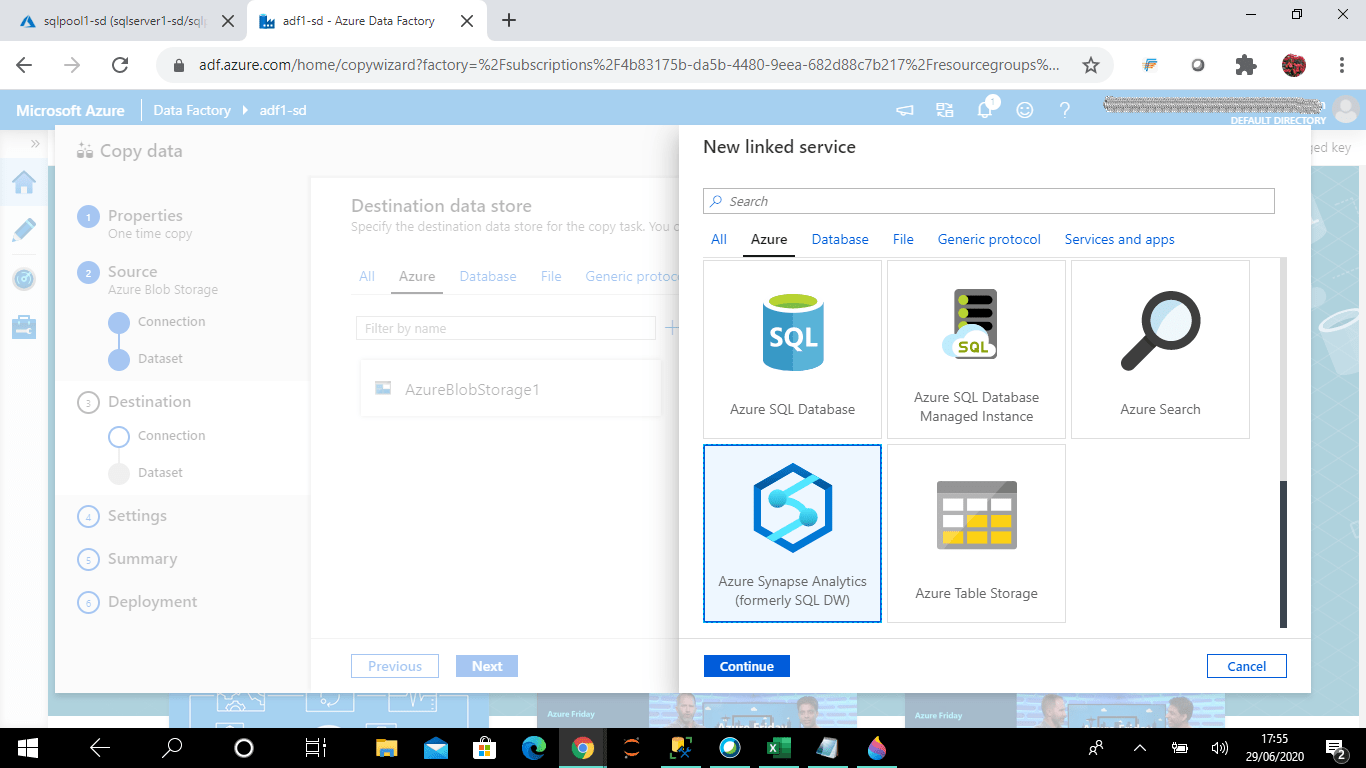Screen dimensions: 1366x768
Task: Click the Microsoft Azure header link
Action: click(70, 110)
